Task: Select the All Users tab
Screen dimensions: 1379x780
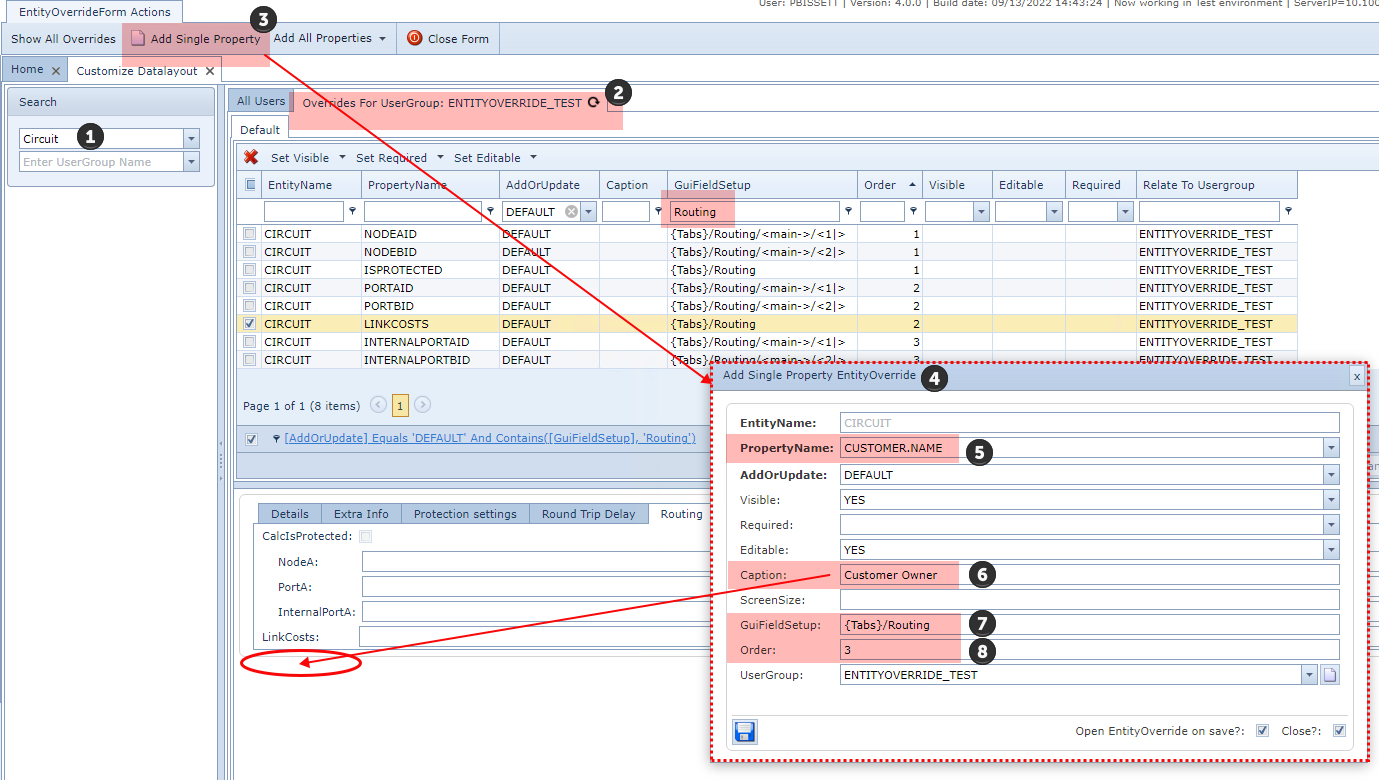Action: tap(260, 101)
